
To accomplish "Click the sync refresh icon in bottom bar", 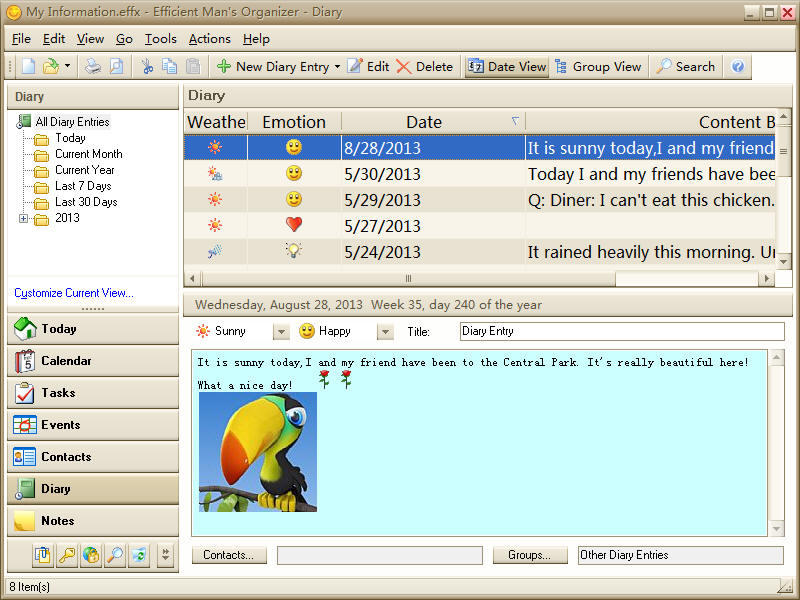I will click(139, 555).
